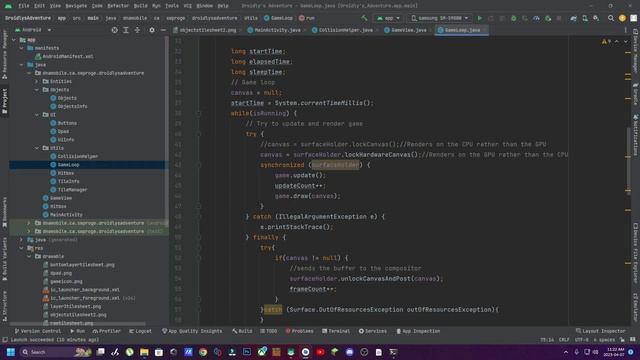This screenshot has width=640, height=360.
Task: Collapse the Objects package
Action: point(37,90)
